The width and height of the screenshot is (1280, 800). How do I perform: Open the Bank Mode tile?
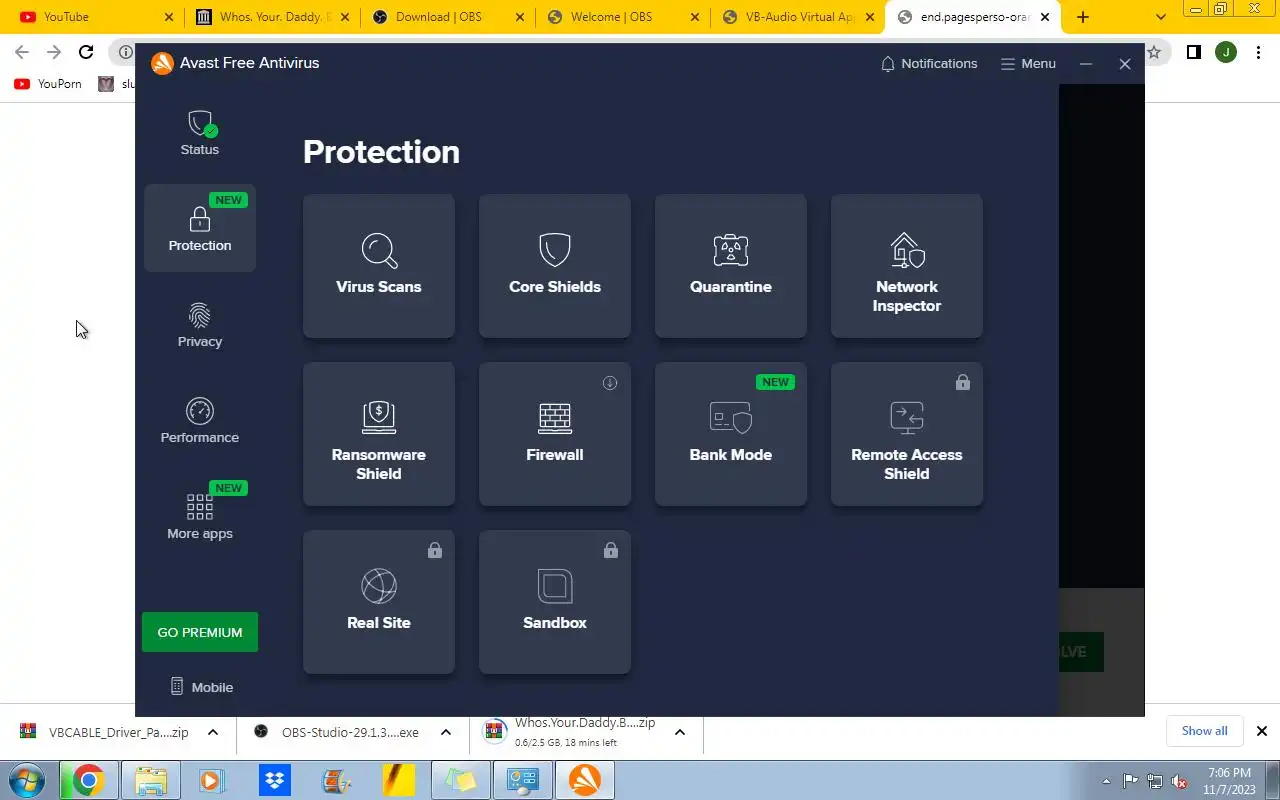click(731, 434)
